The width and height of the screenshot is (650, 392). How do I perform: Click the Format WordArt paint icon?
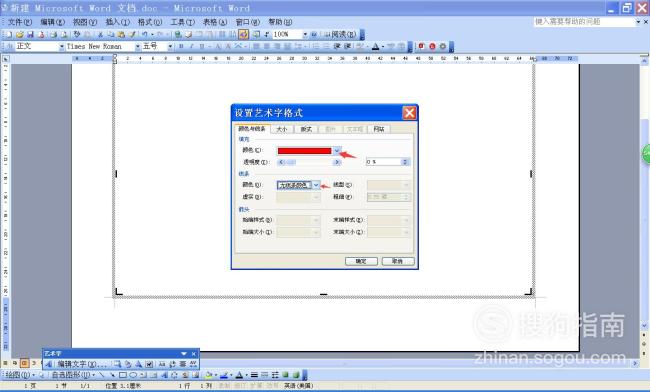tap(128, 364)
